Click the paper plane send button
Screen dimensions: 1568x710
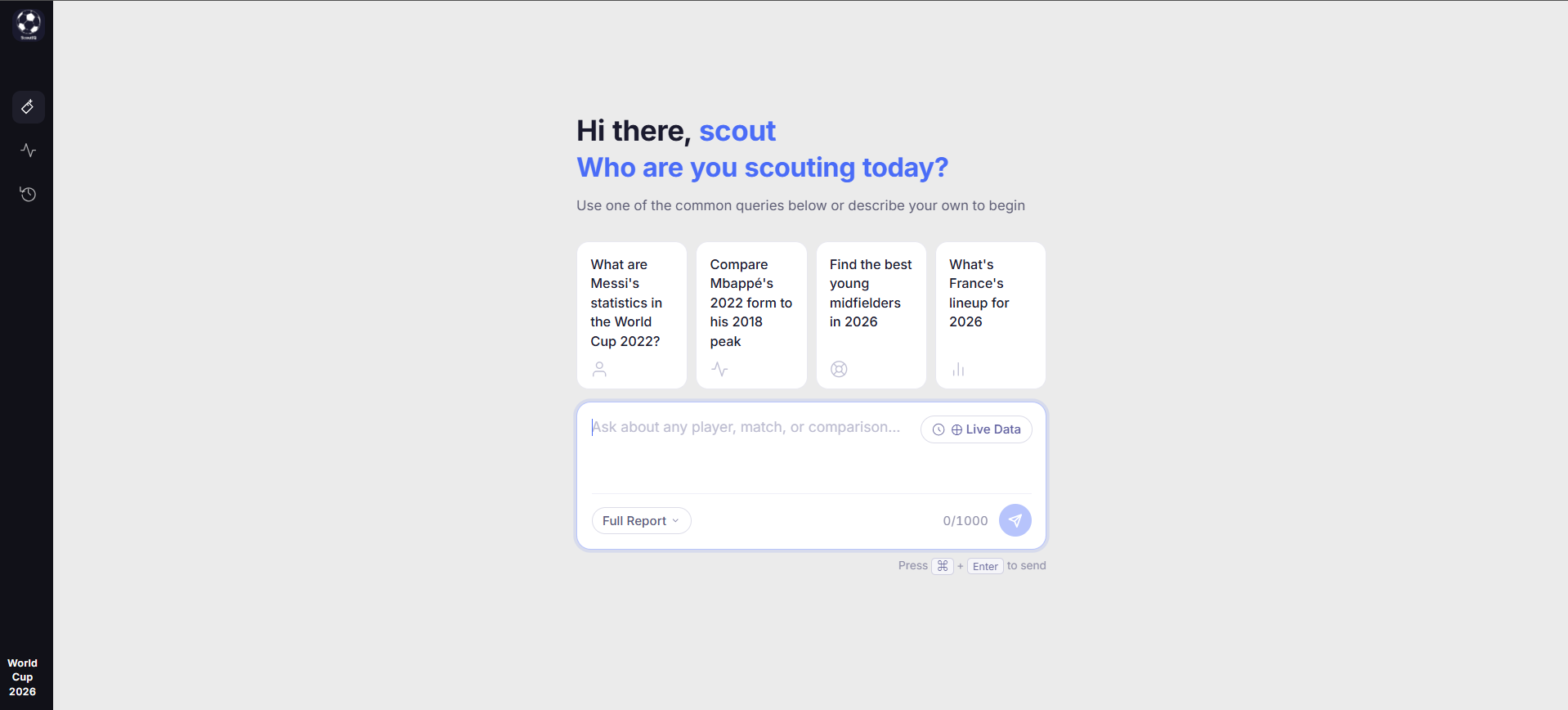[x=1015, y=520]
